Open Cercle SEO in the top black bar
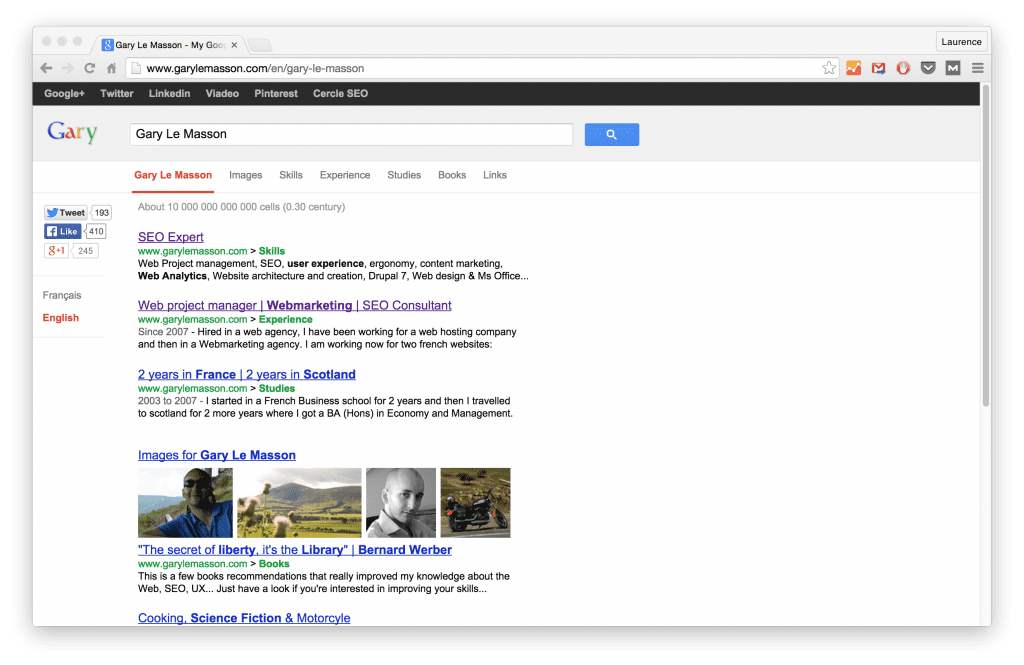 coord(340,93)
